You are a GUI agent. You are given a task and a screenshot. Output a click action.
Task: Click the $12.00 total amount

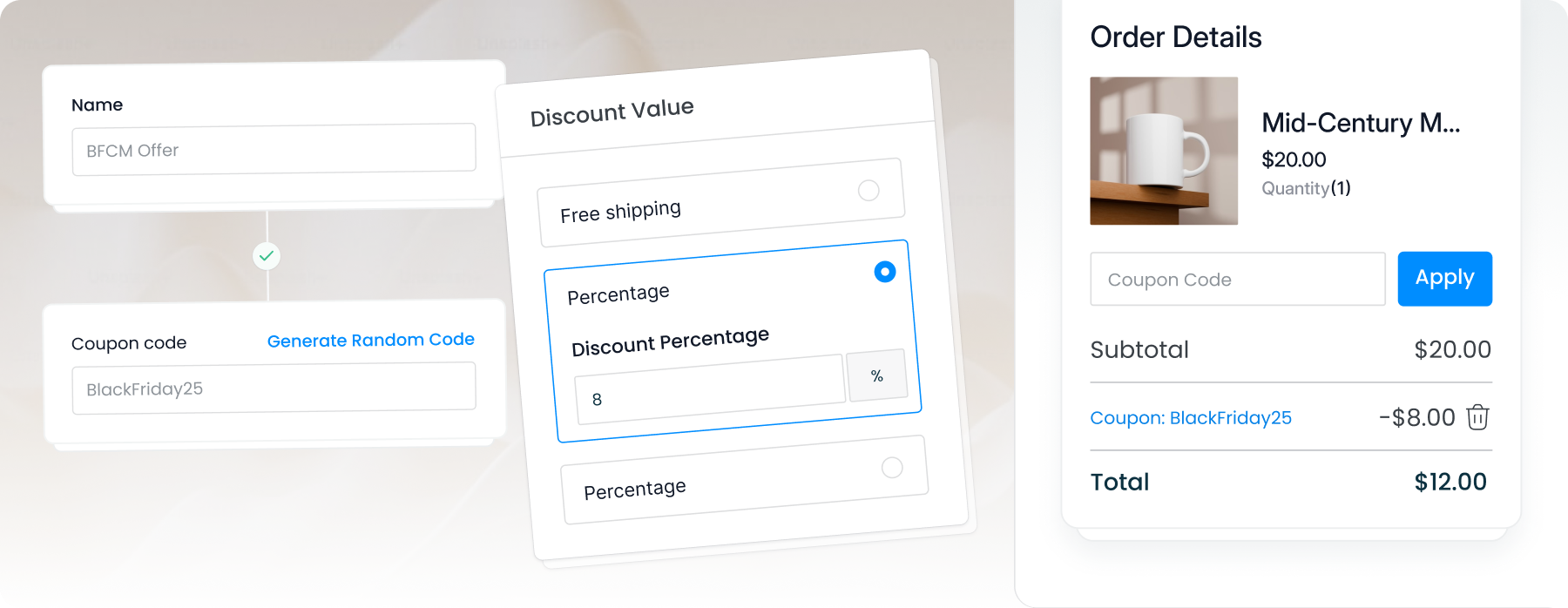[x=1450, y=482]
